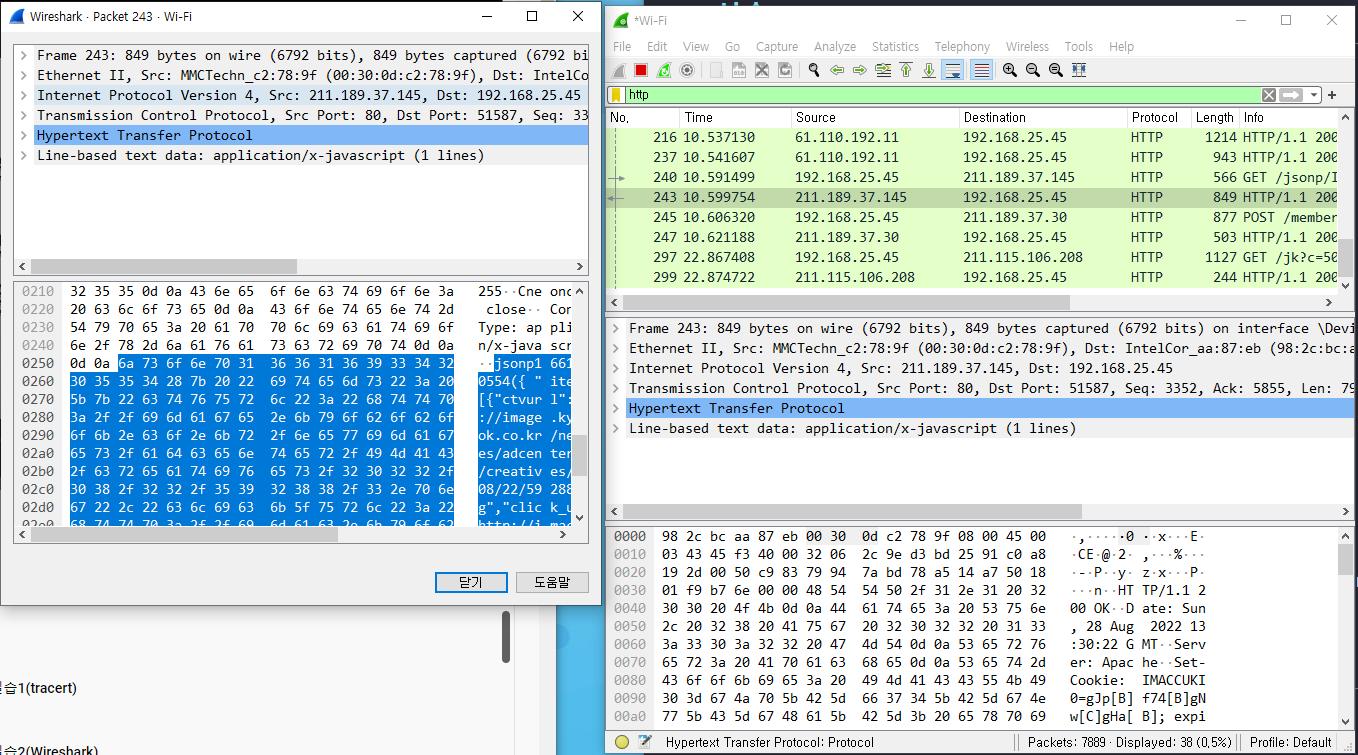Open the View menu
The width and height of the screenshot is (1358, 755).
696,46
